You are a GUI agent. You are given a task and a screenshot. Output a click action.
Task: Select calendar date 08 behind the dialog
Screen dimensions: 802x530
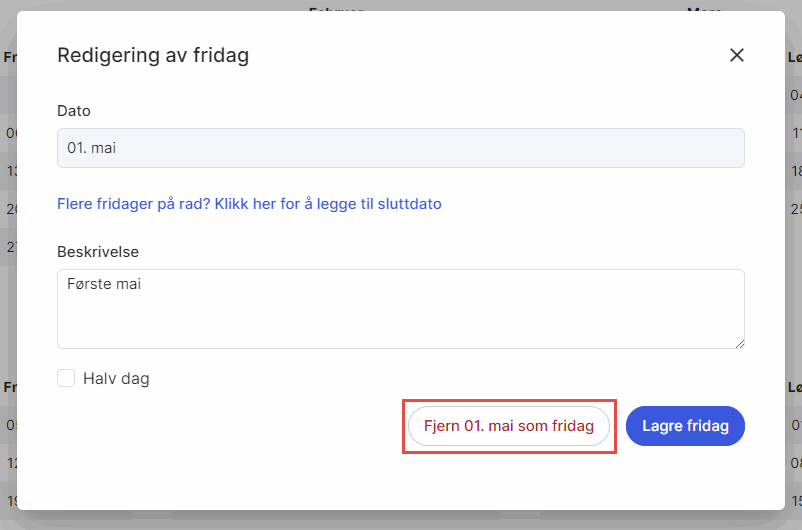pos(795,463)
